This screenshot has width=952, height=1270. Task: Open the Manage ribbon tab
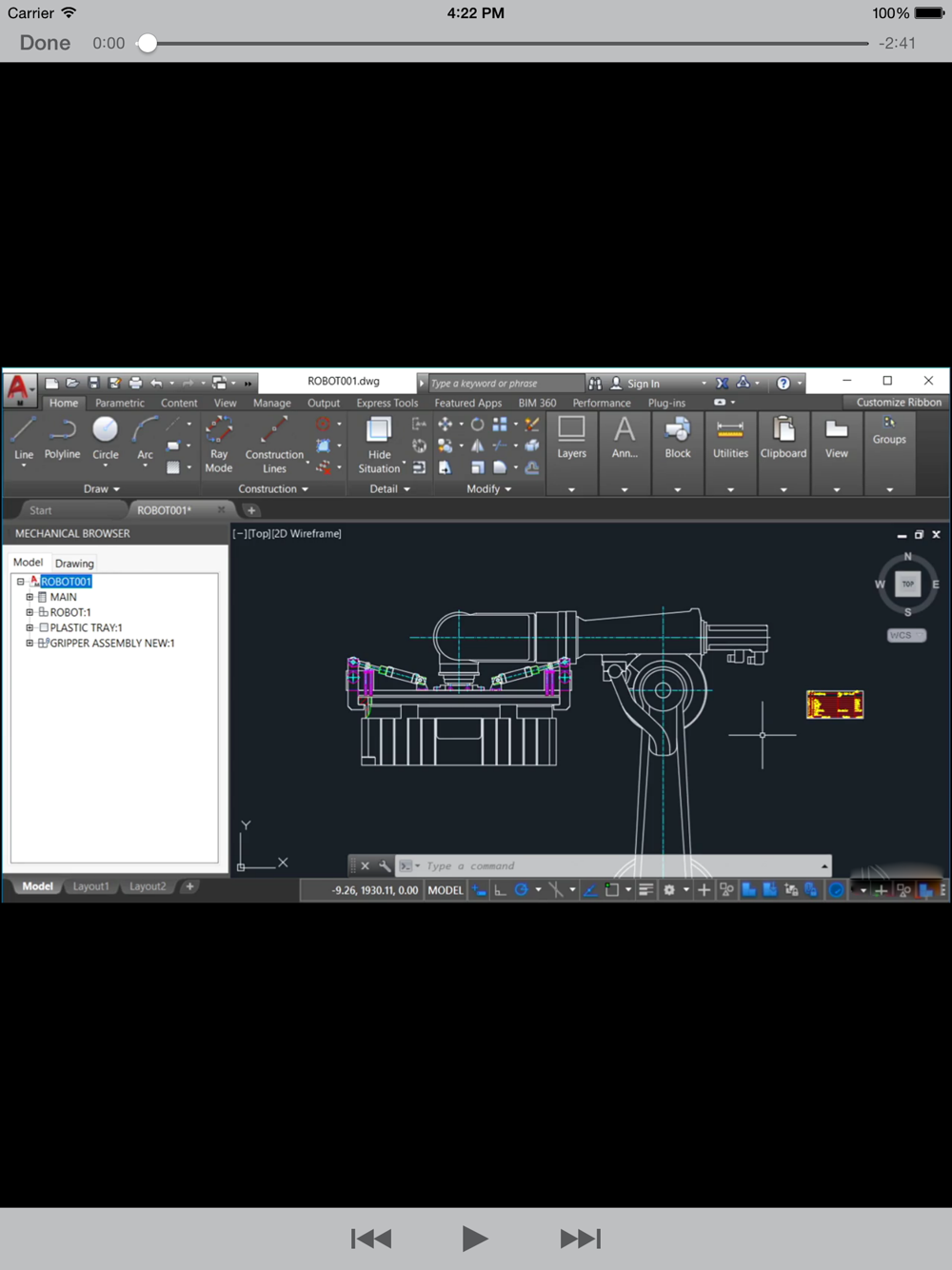click(x=272, y=403)
